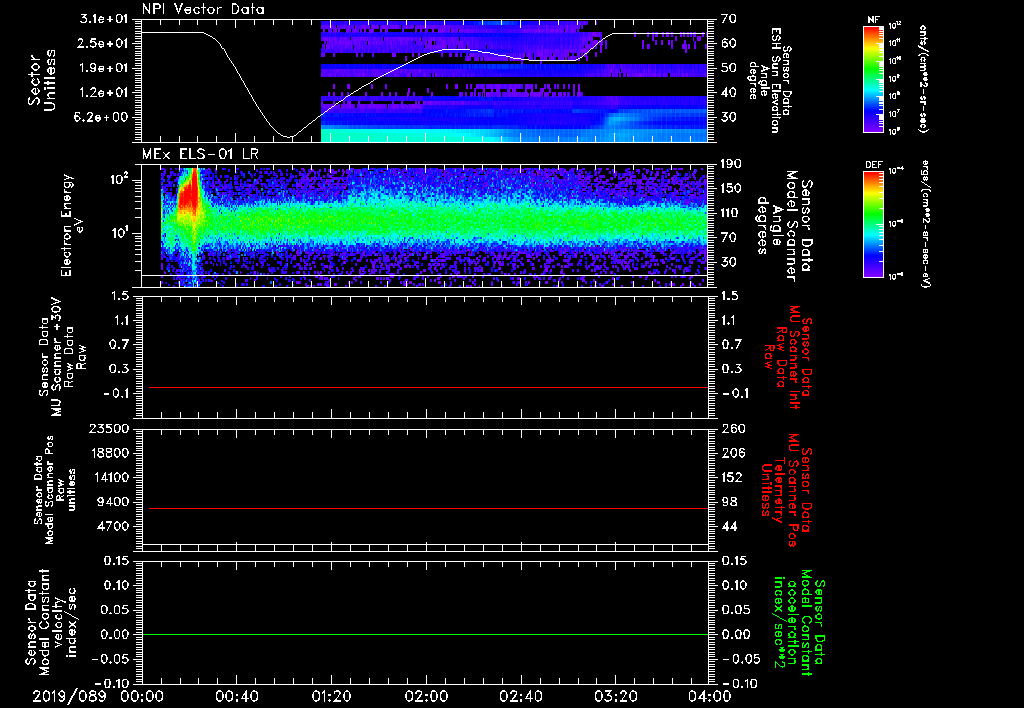Click the "01:20" time tick label
1024x708 pixels.
331,696
